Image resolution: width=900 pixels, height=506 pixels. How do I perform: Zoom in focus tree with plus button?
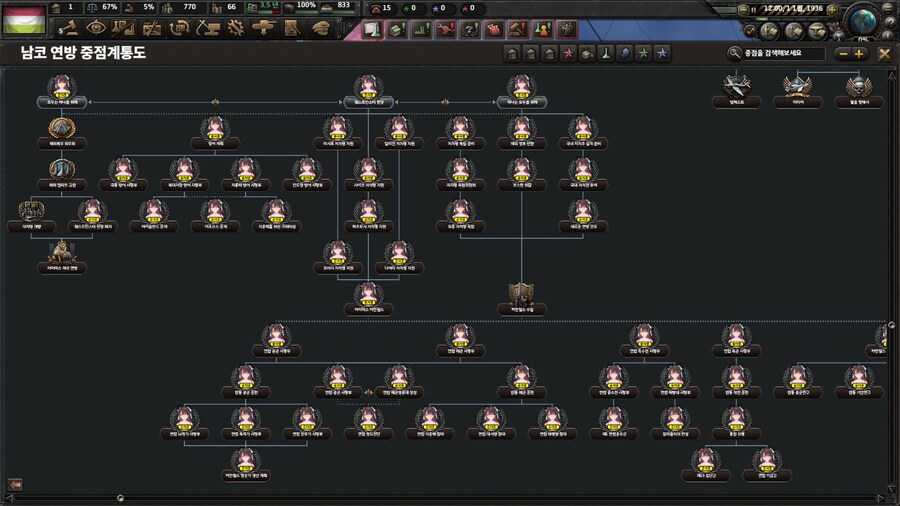tap(859, 53)
